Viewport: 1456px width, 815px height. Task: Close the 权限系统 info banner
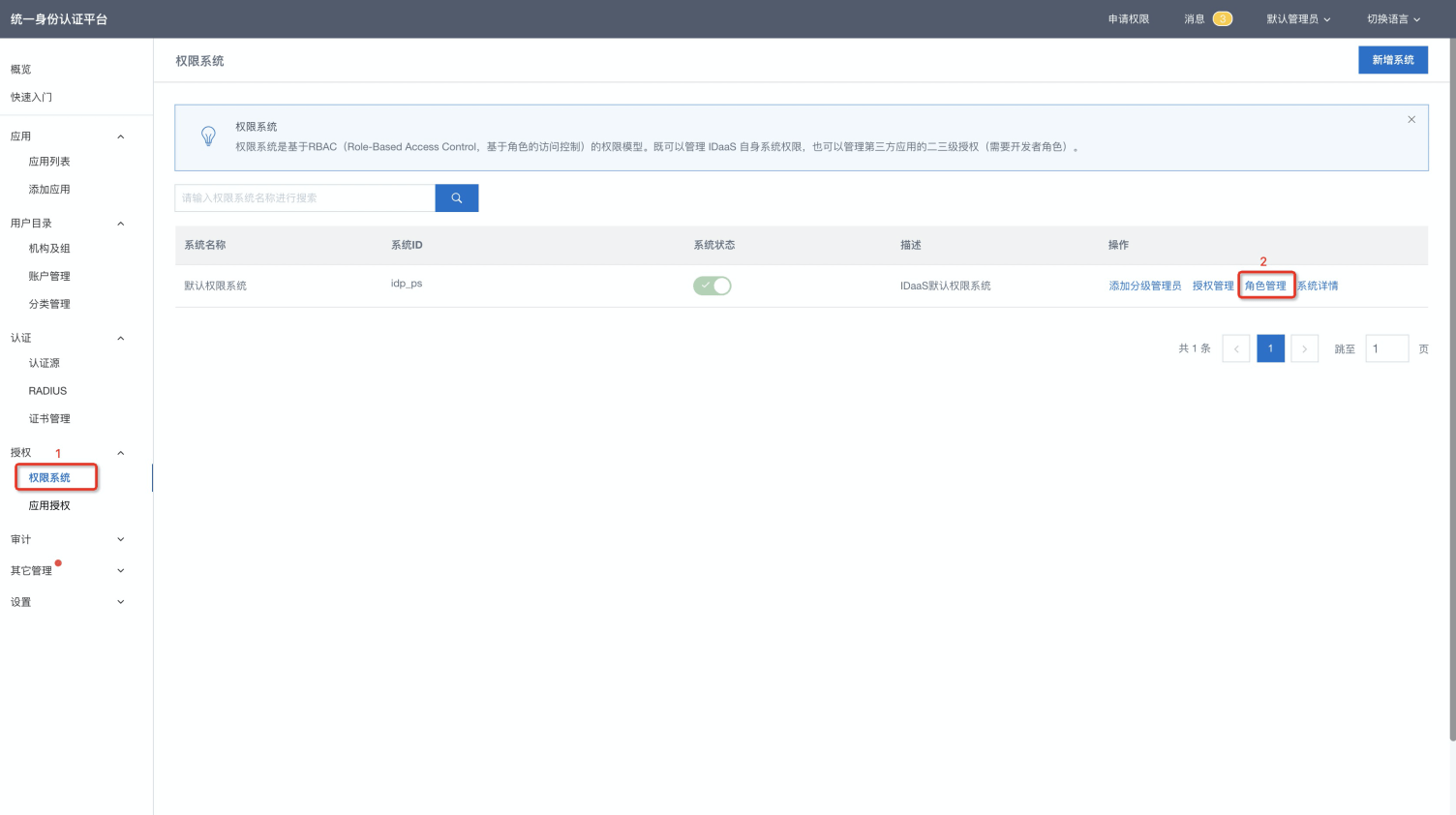coord(1411,119)
